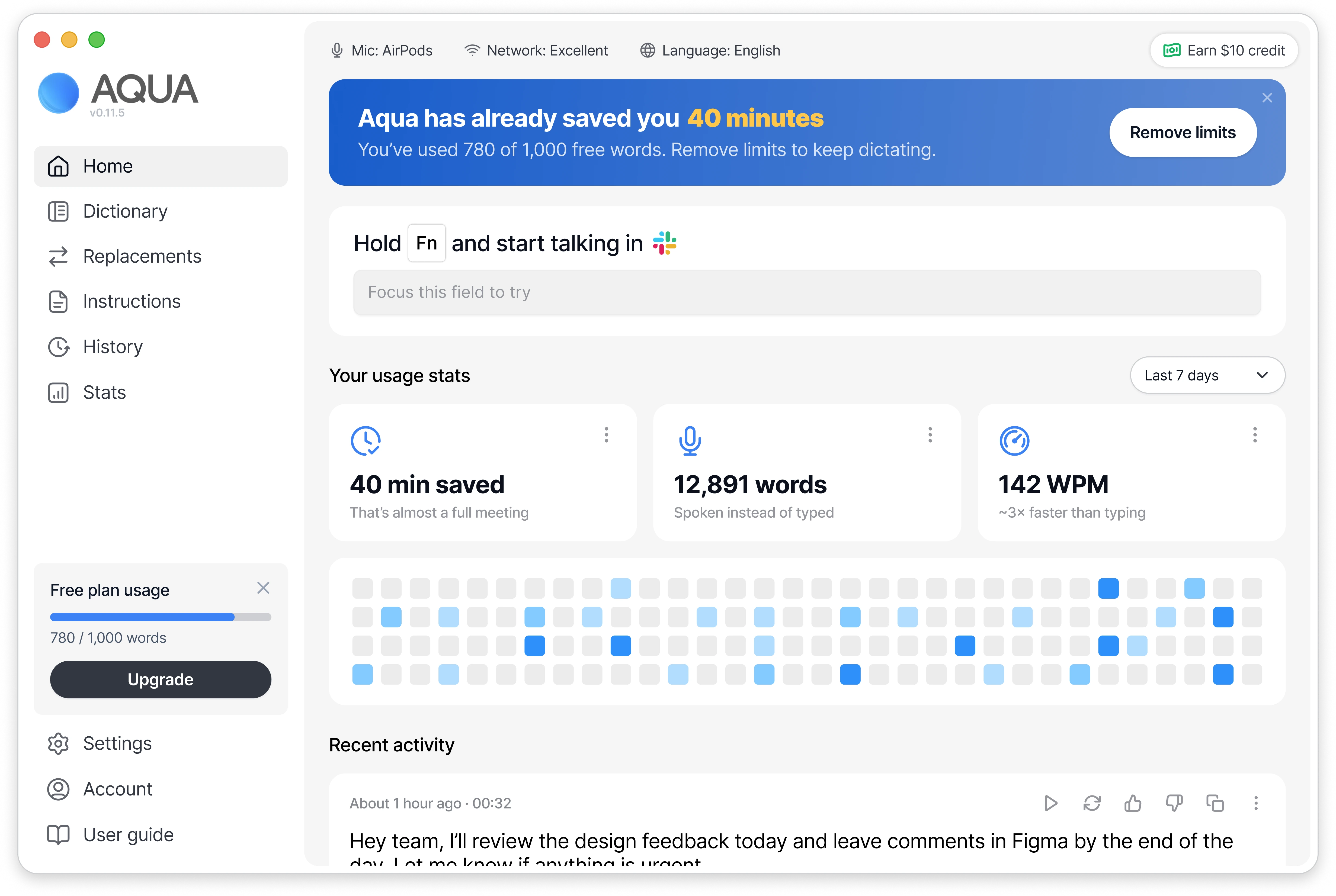Open options menu on 12,891 words card
Screen dimensions: 1336x896
pyautogui.click(x=930, y=435)
